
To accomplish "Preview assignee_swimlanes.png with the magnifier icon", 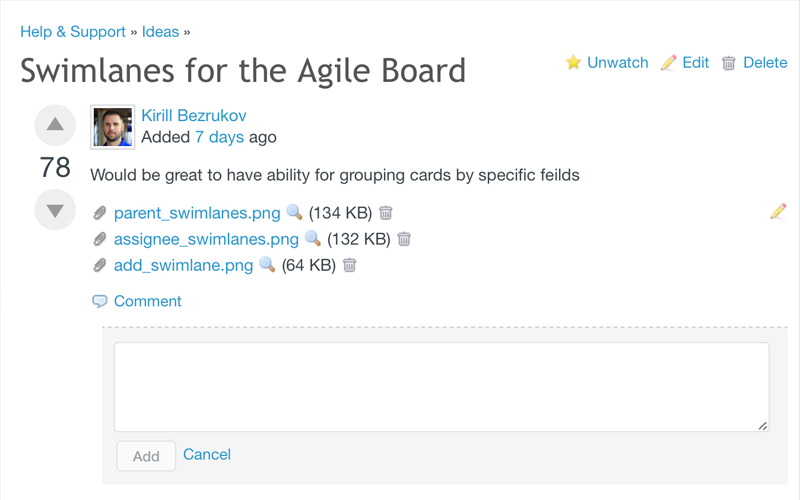I will click(x=312, y=239).
